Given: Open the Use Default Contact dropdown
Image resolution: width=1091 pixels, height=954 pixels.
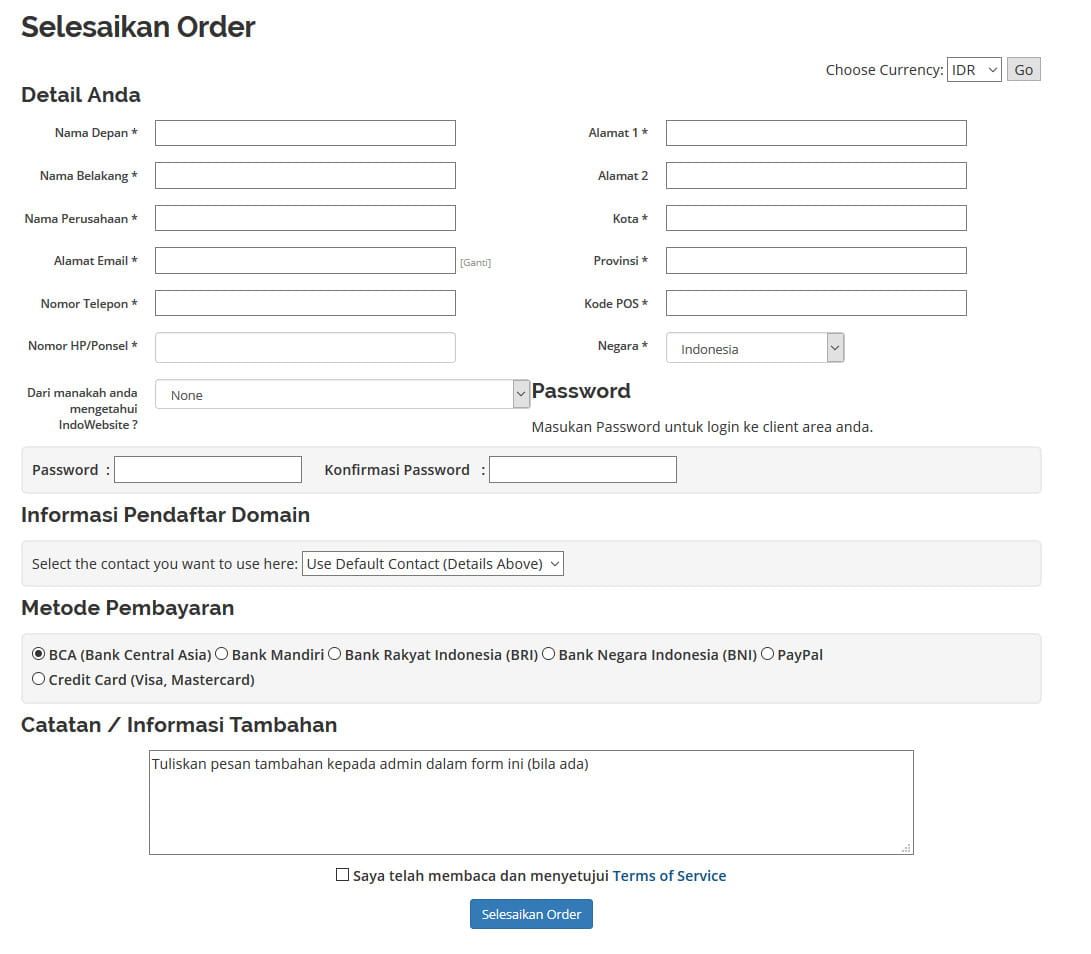Looking at the screenshot, I should coord(433,564).
